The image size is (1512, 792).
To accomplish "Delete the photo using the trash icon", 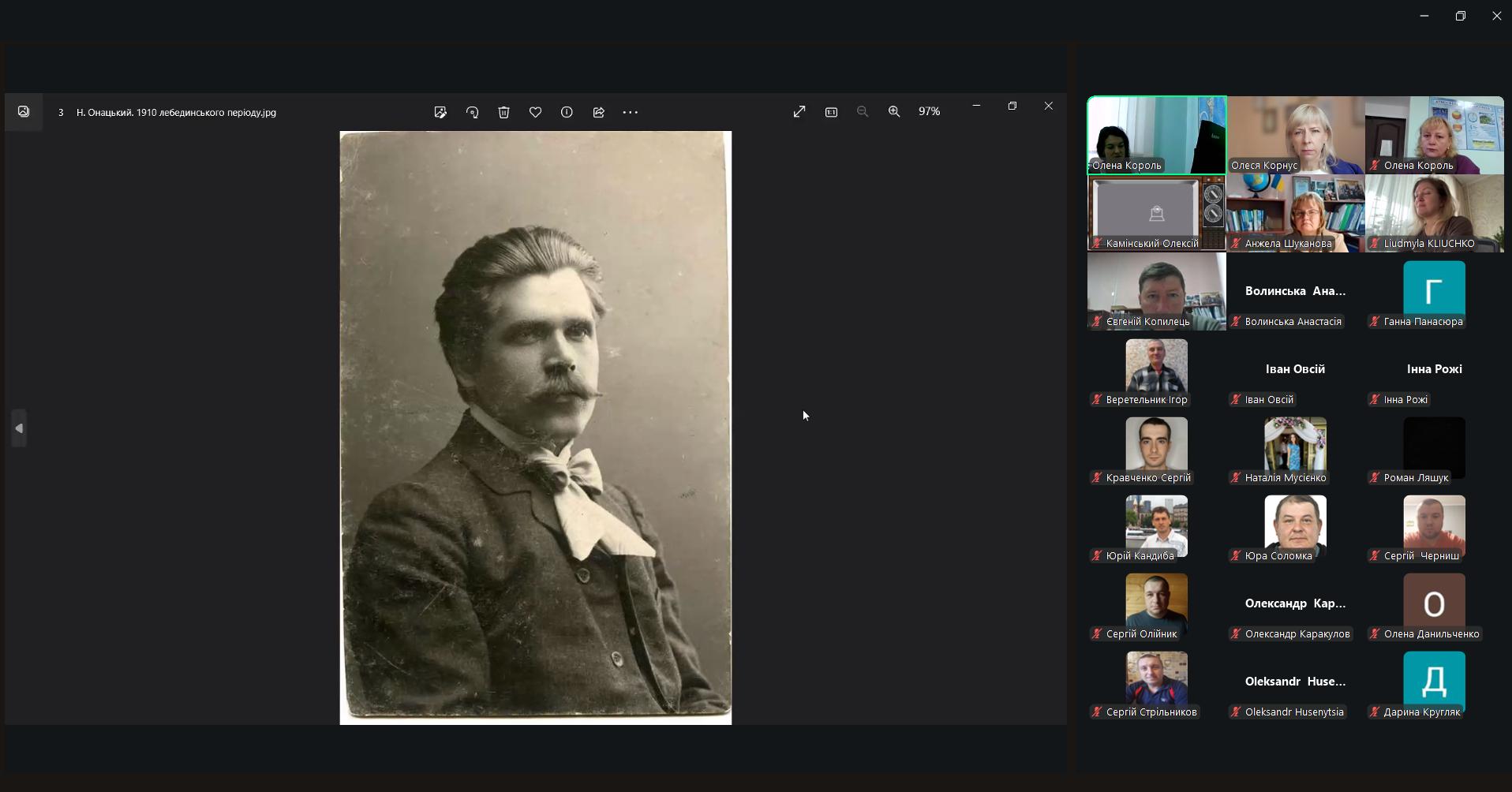I will tap(503, 112).
